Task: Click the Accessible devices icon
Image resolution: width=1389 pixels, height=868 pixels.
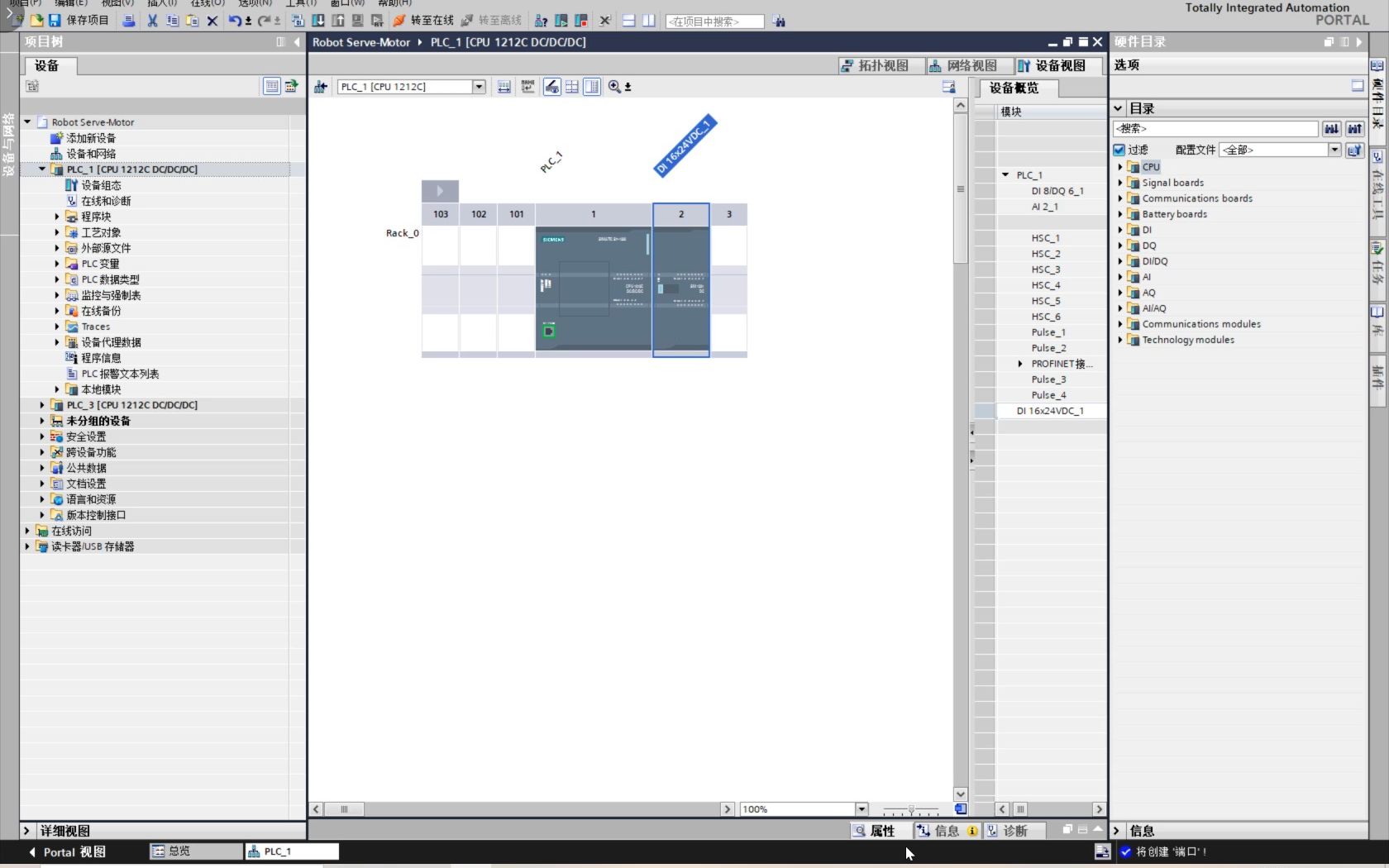Action: 541,21
